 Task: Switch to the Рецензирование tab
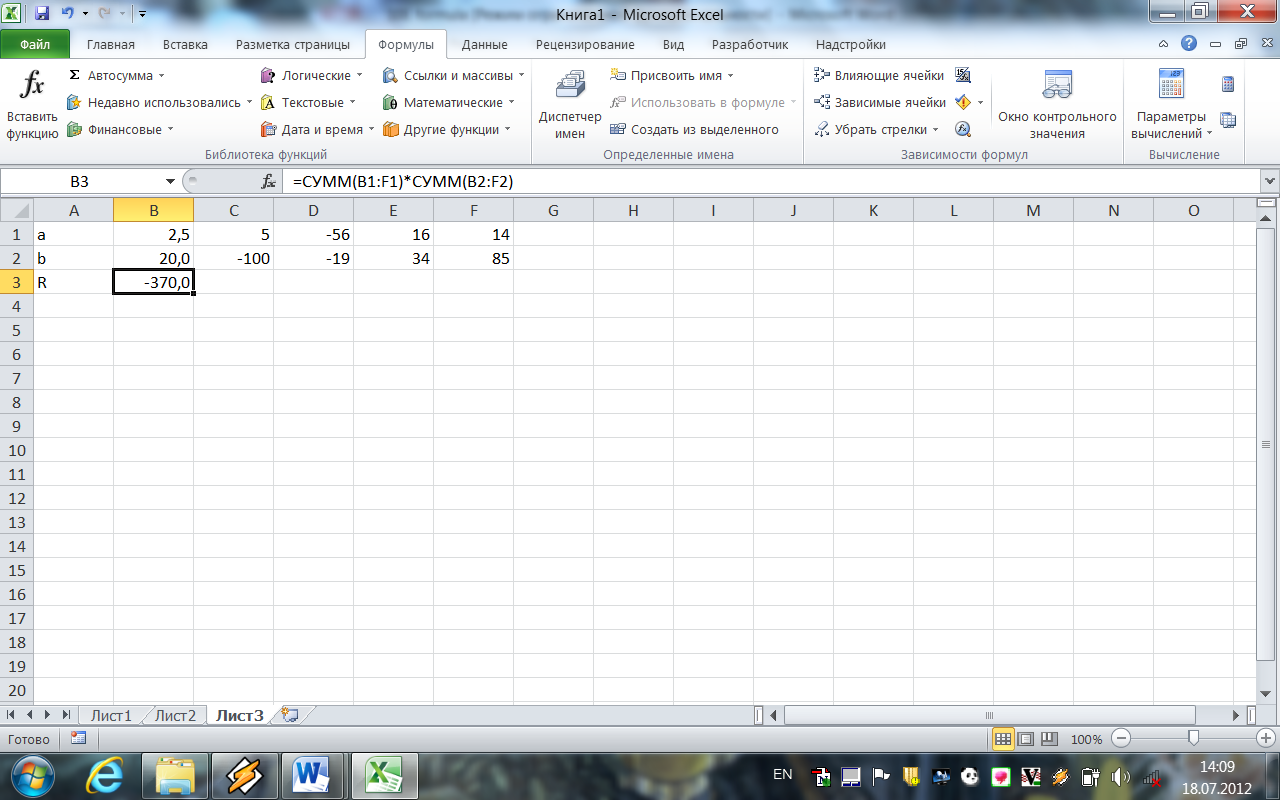pyautogui.click(x=585, y=44)
